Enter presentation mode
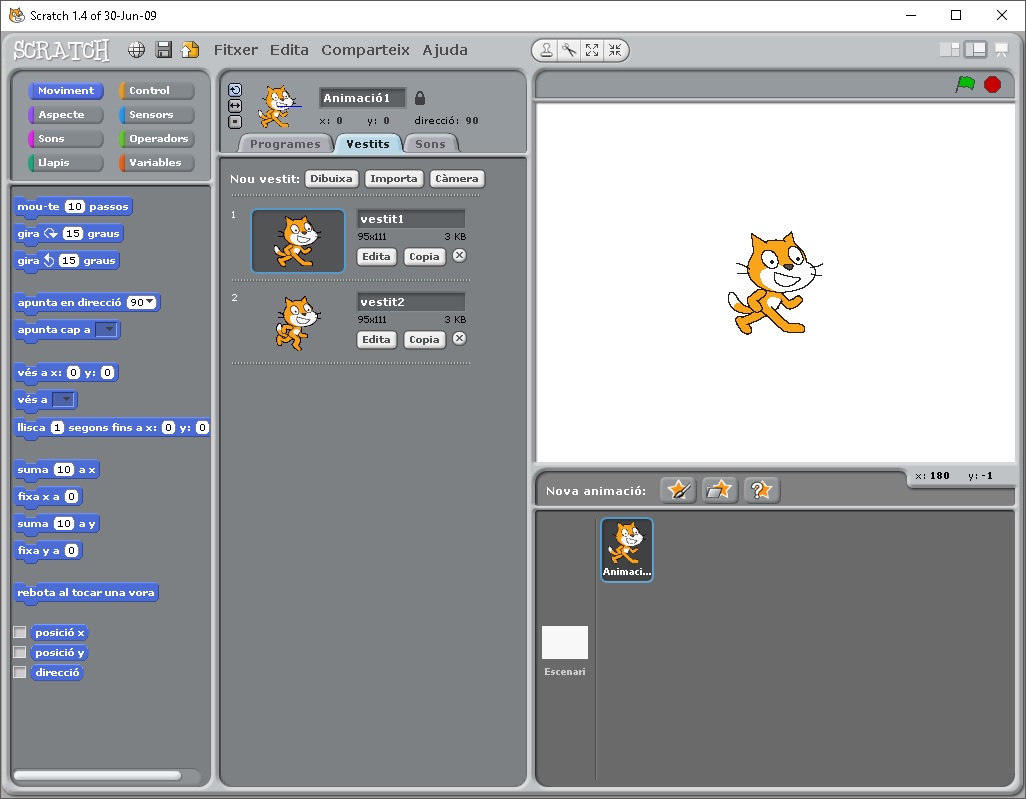Image resolution: width=1026 pixels, height=799 pixels. (x=1002, y=50)
